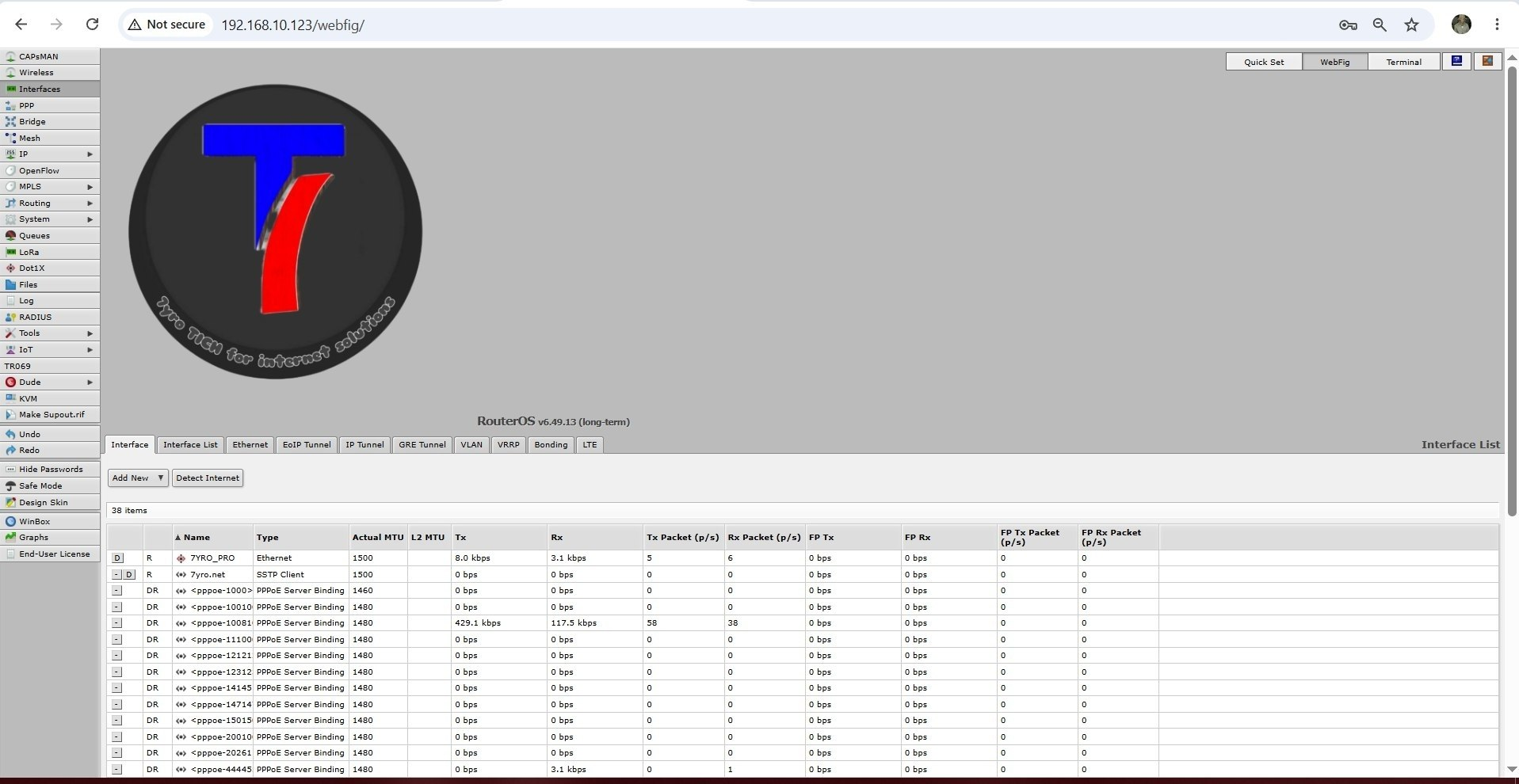
Task: Open the Quick Set page
Action: point(1264,62)
